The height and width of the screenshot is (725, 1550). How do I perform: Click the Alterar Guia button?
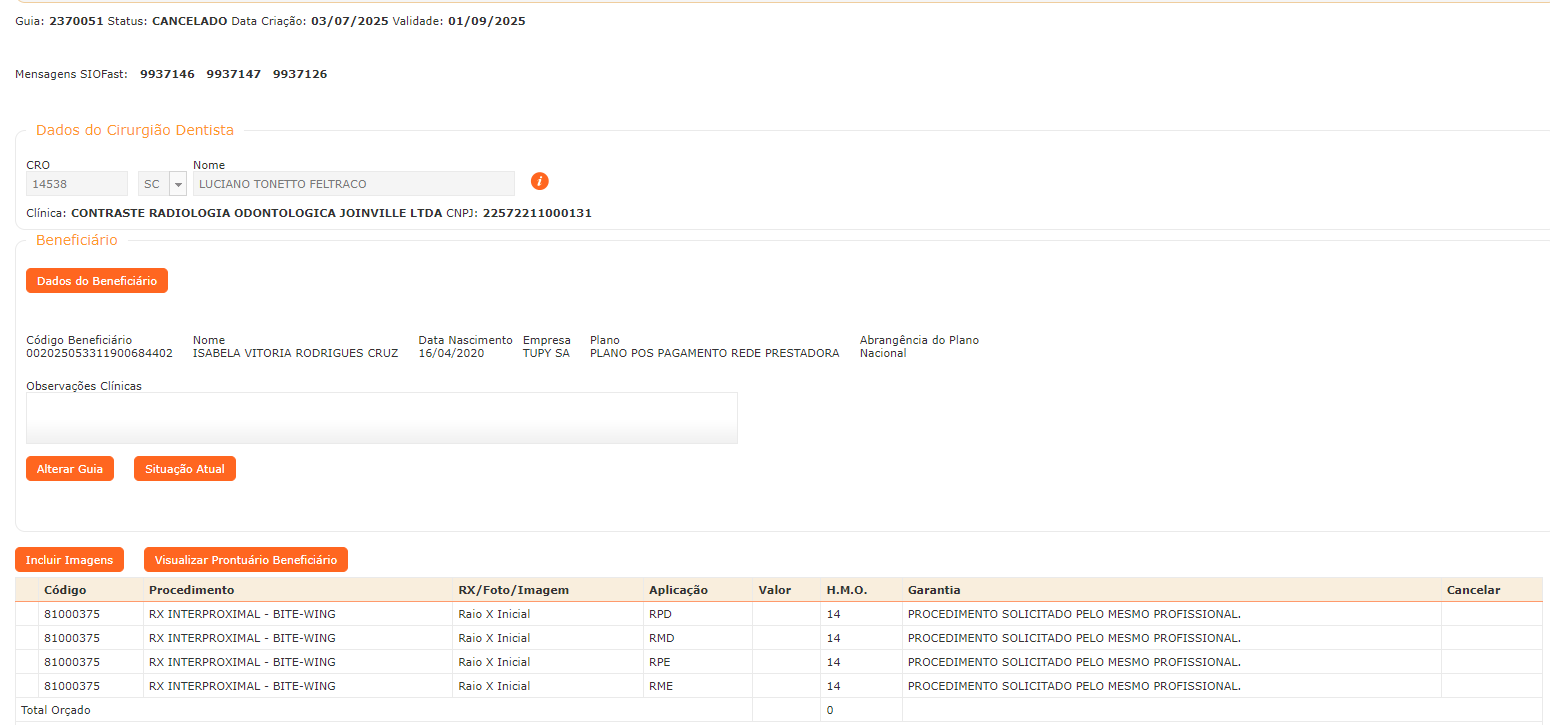pyautogui.click(x=70, y=469)
